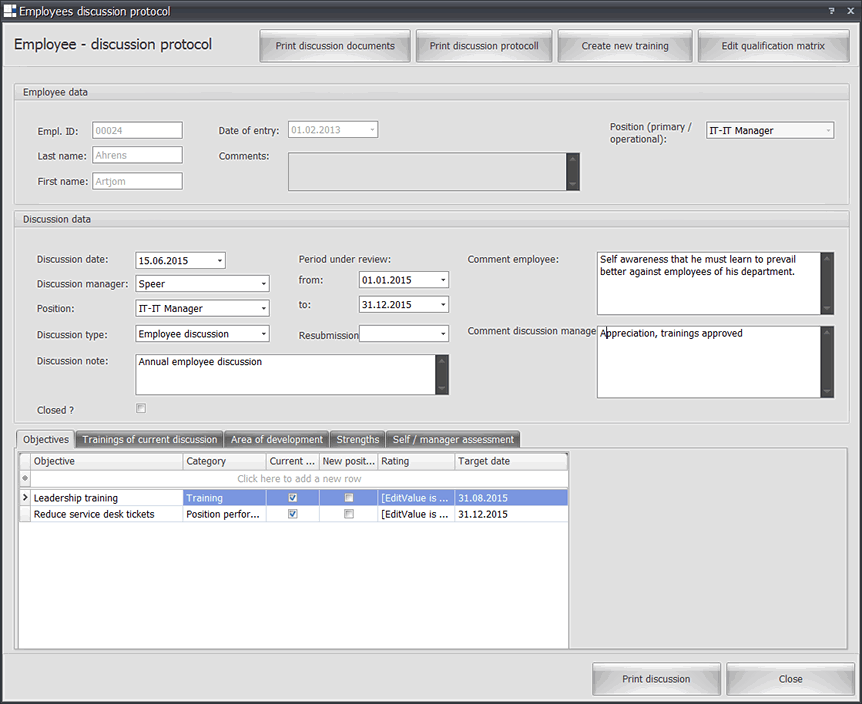The image size is (862, 704).
Task: Click the First name field
Action: pyautogui.click(x=137, y=181)
